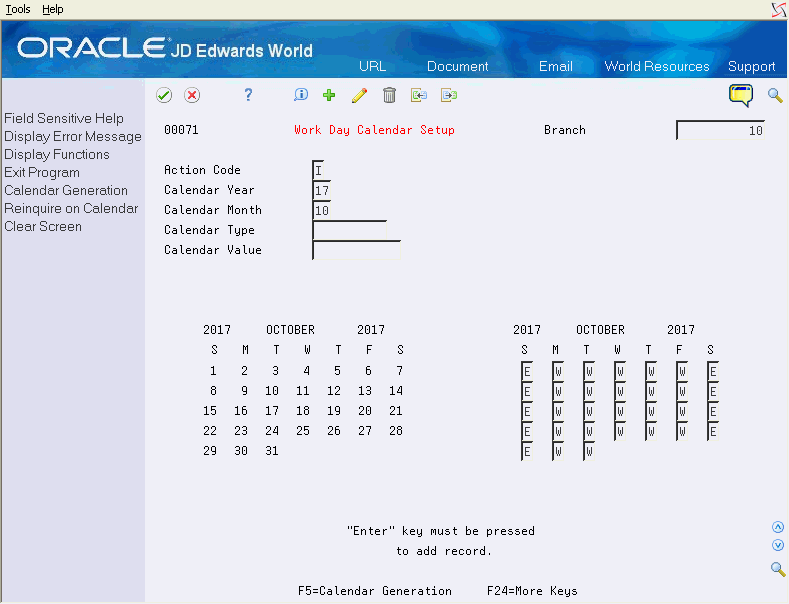Click the Branch input field
789x604 pixels.
pyautogui.click(x=721, y=130)
